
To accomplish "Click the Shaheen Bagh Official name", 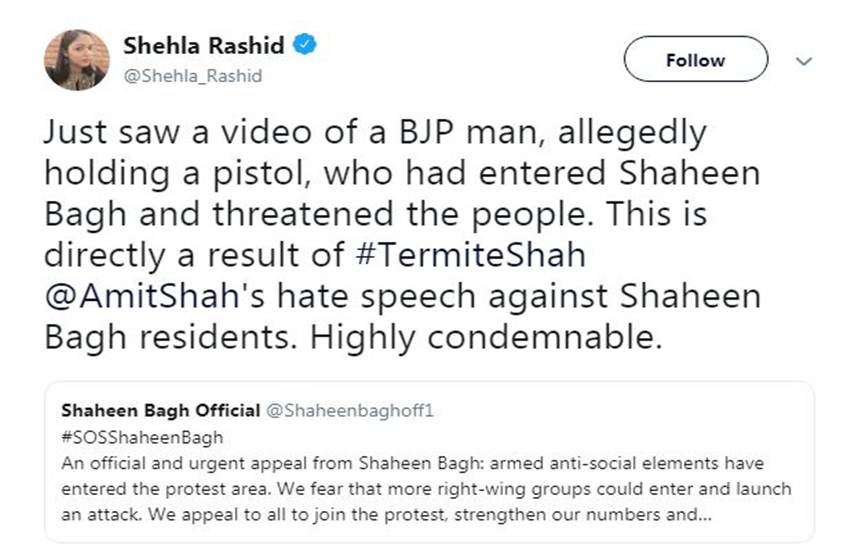I will tap(158, 411).
